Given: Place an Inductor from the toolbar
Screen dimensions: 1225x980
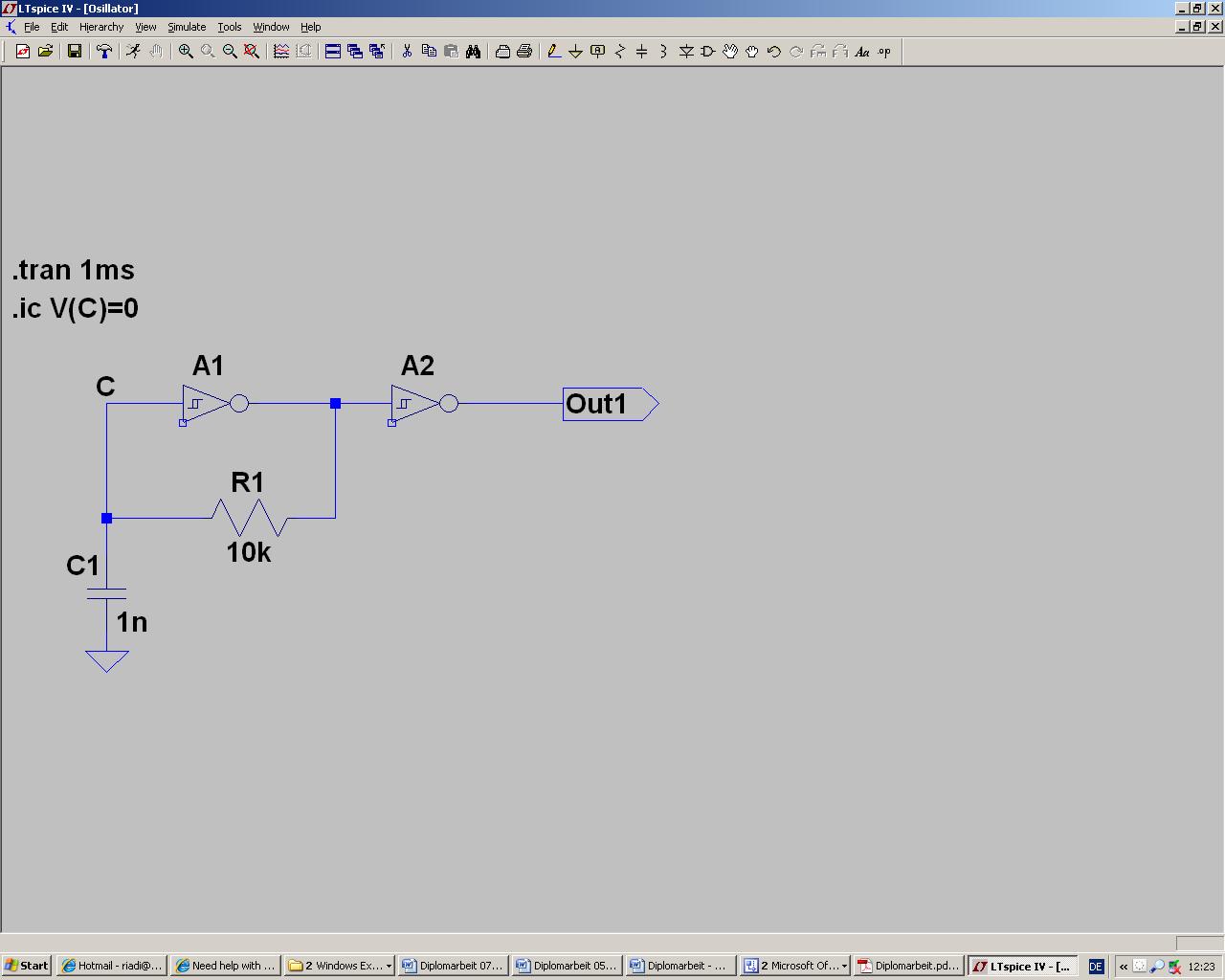Looking at the screenshot, I should coord(664,52).
